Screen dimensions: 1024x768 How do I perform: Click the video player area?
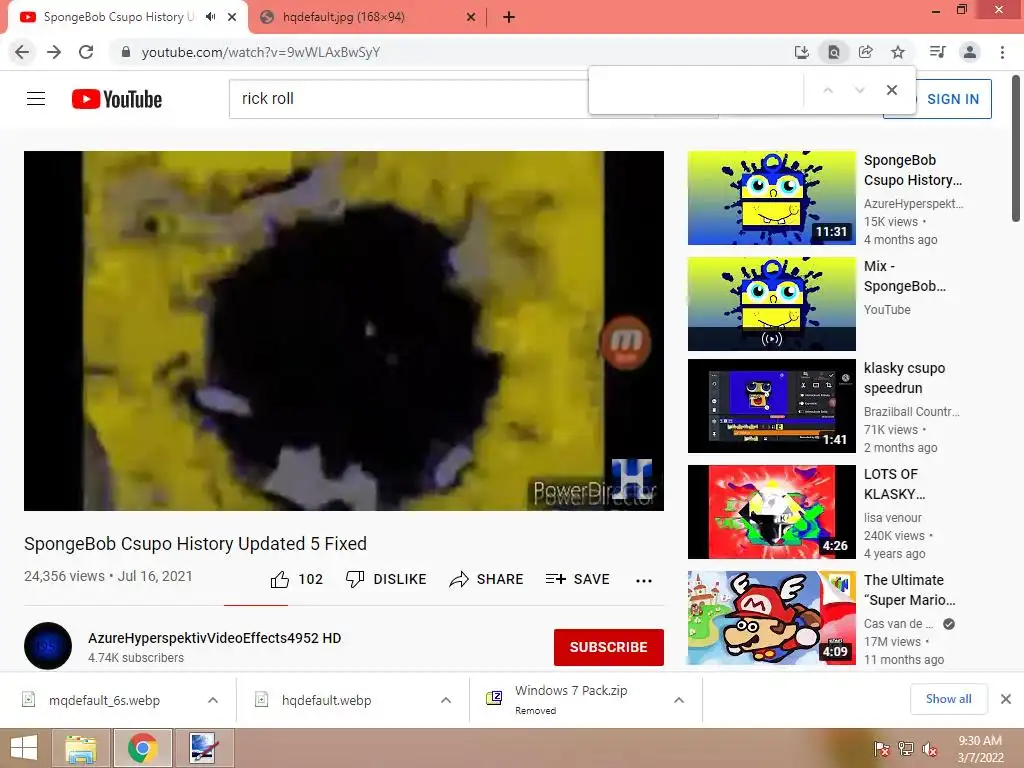click(344, 330)
